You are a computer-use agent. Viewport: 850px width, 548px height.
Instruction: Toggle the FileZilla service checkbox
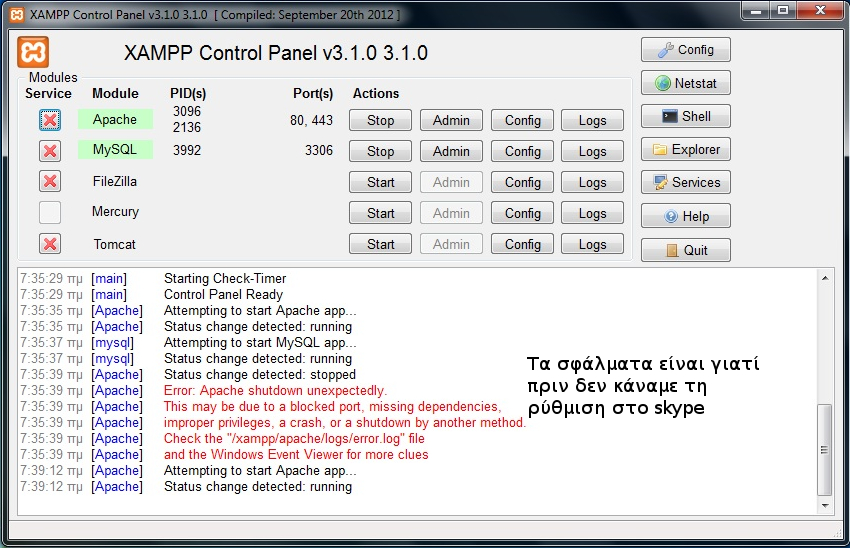click(50, 181)
